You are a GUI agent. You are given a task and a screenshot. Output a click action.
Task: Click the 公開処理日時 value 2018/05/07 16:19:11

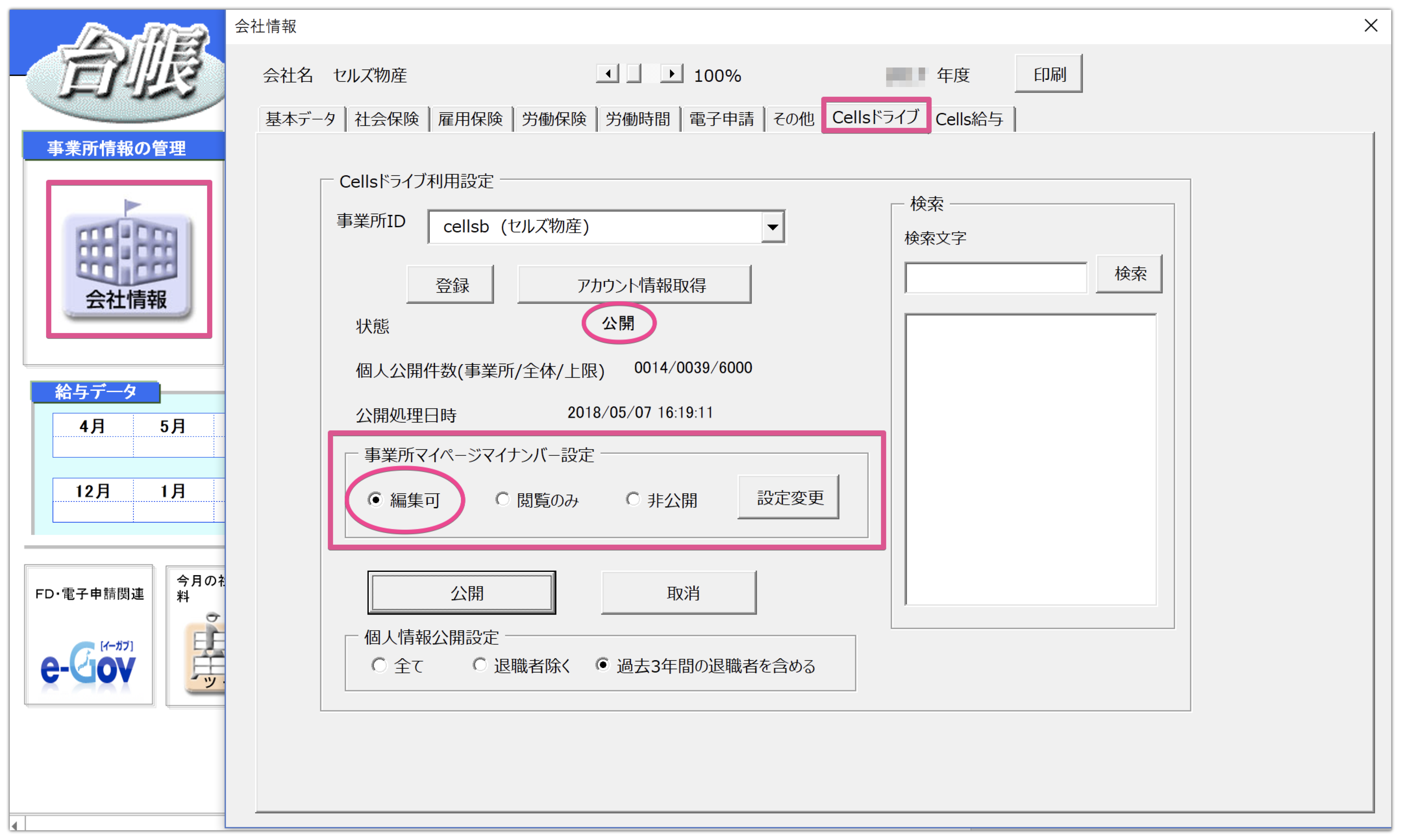click(x=640, y=413)
